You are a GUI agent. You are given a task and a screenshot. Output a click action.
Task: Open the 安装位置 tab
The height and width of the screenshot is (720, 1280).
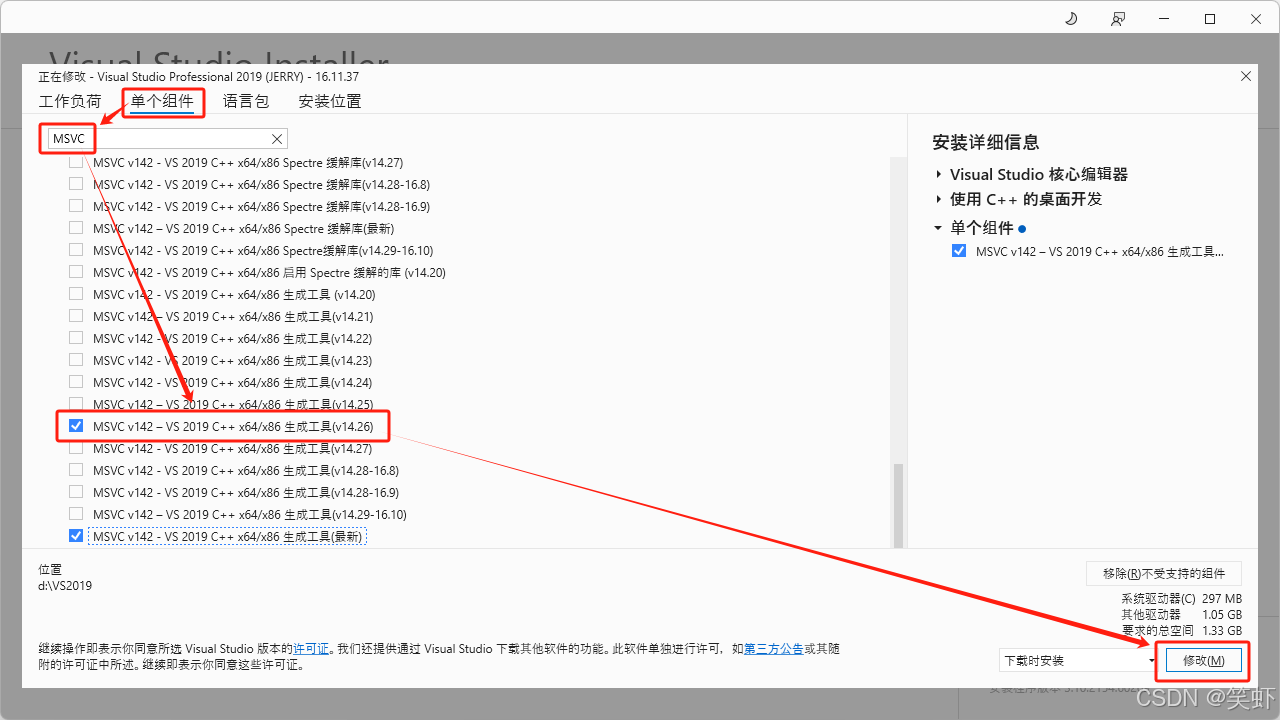330,101
